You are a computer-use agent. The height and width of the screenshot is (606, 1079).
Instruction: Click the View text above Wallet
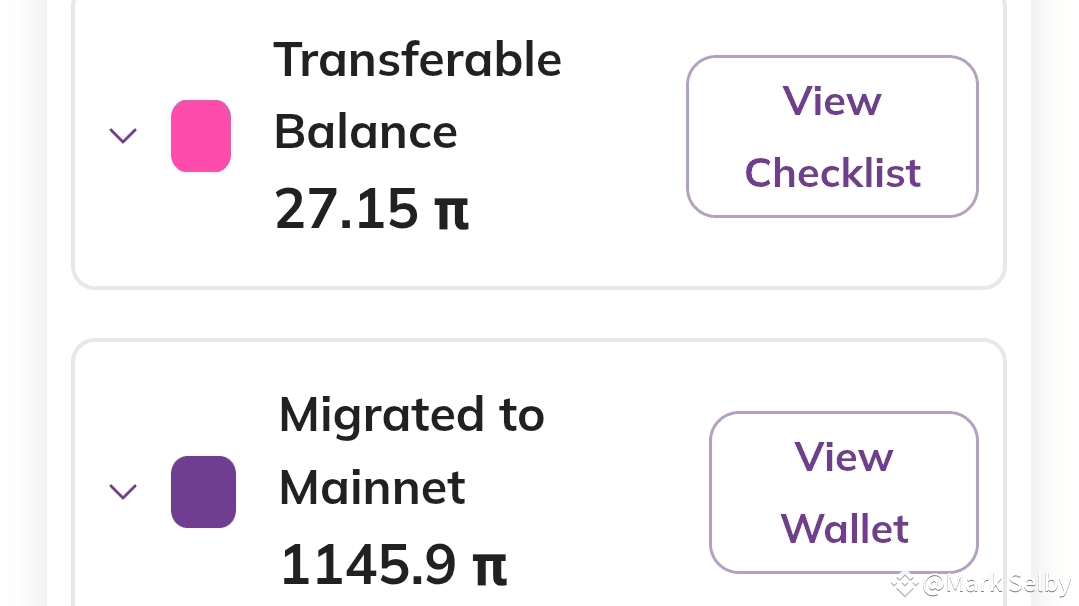tap(844, 457)
